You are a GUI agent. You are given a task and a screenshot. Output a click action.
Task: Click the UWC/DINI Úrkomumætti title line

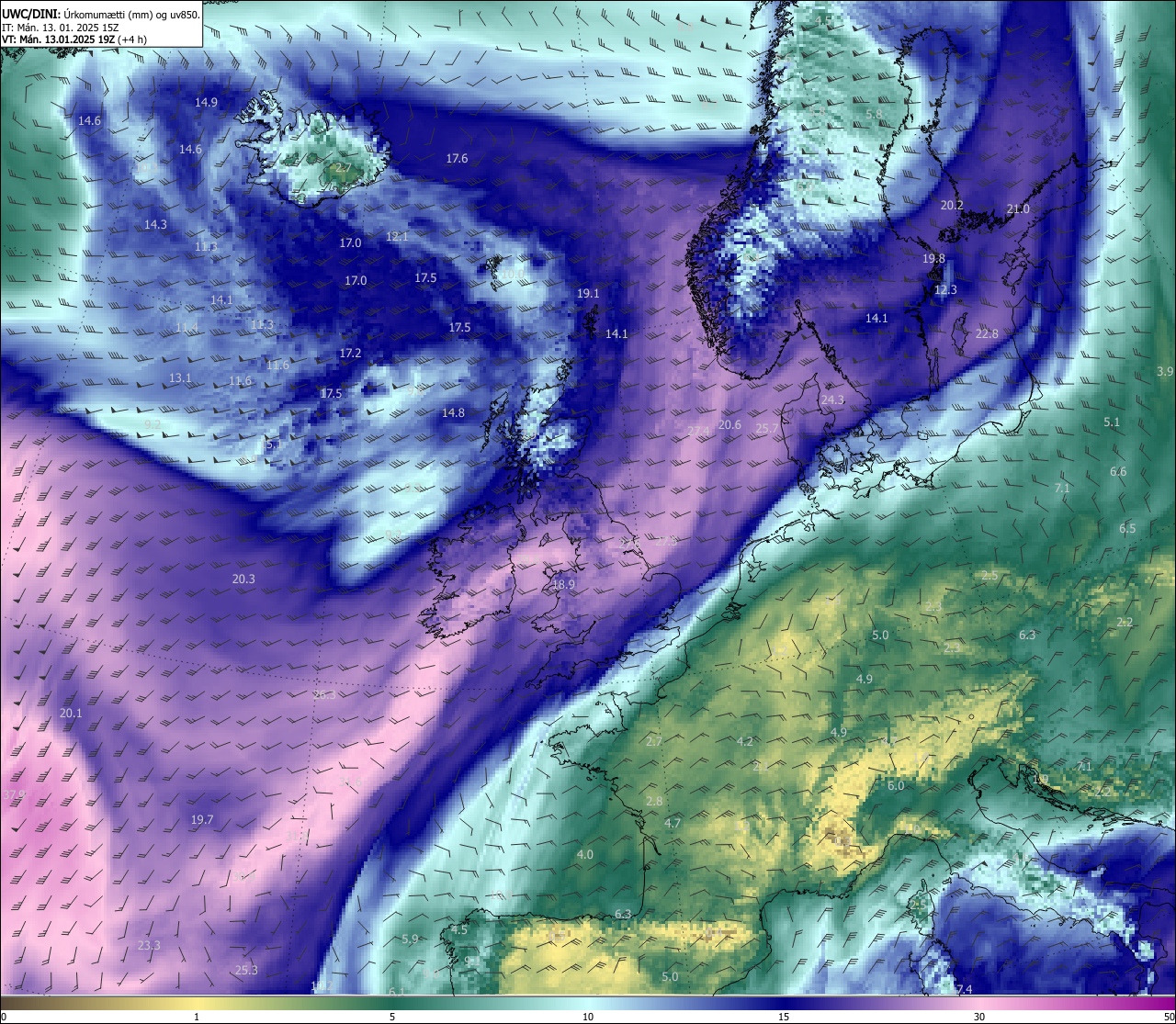101,14
